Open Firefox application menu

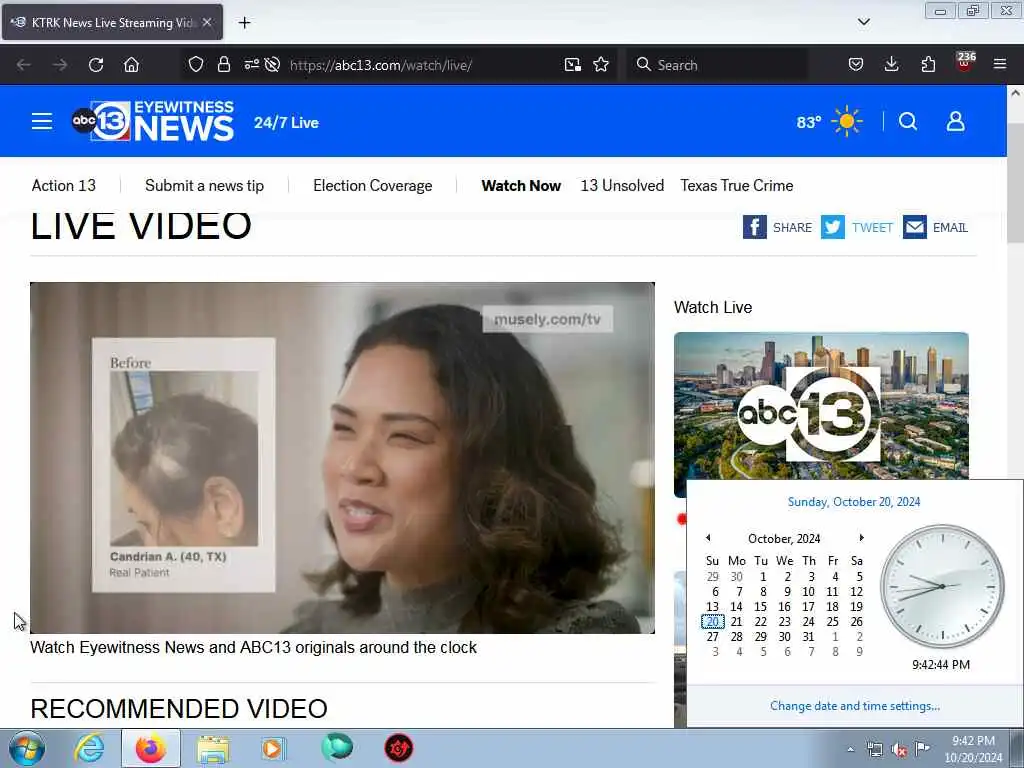coord(1000,65)
